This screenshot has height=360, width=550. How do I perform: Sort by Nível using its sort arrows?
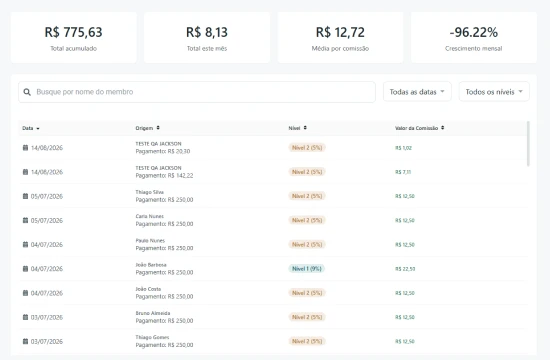coord(305,128)
